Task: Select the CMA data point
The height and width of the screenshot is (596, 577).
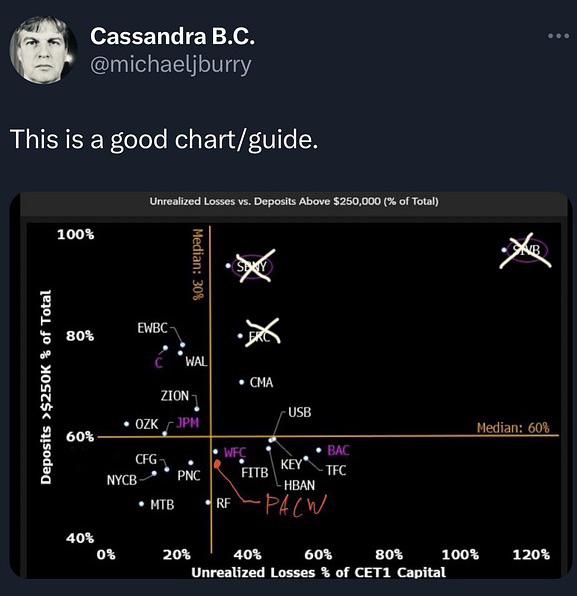Action: point(241,382)
